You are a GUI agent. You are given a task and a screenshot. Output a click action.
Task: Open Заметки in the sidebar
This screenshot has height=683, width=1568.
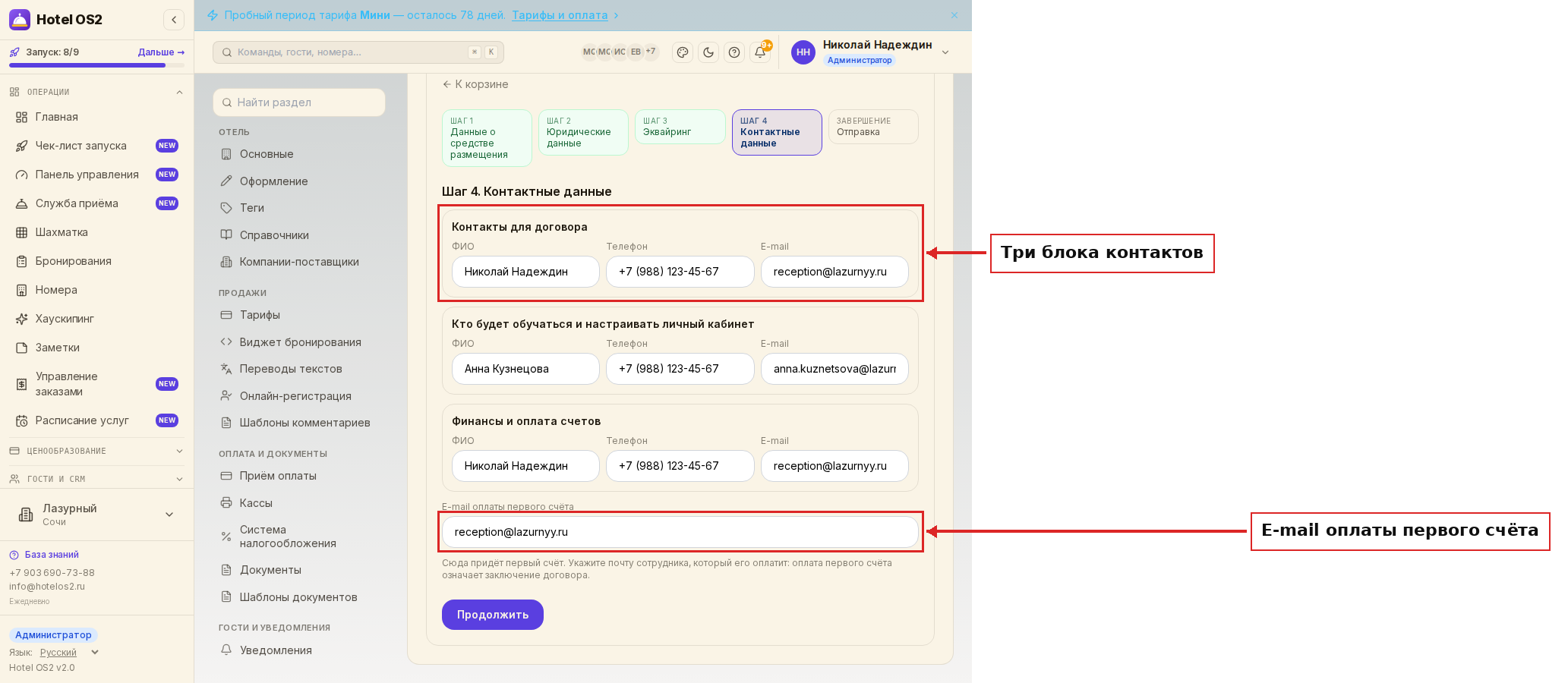96,348
